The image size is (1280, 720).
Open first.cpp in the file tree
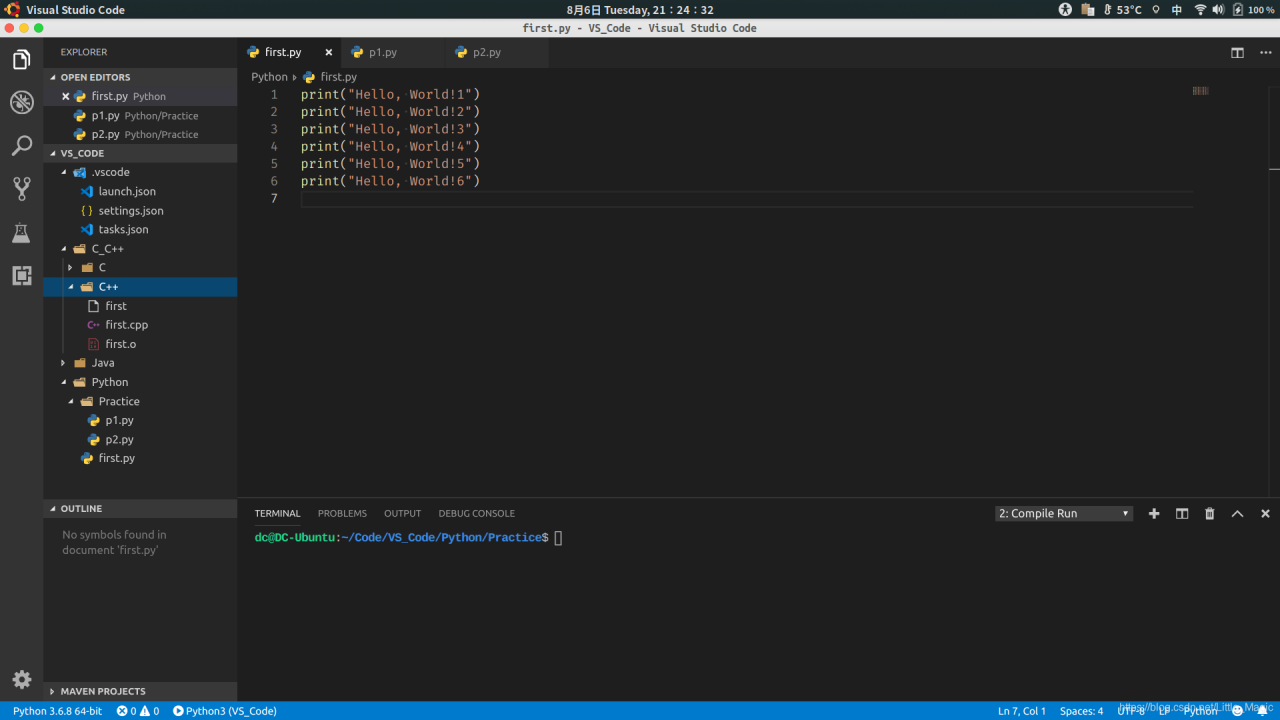(126, 325)
